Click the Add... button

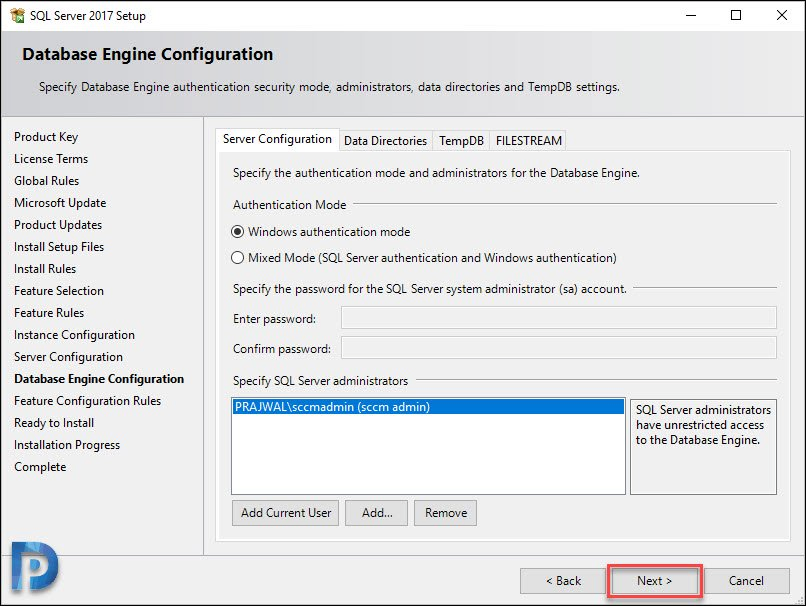(x=377, y=513)
